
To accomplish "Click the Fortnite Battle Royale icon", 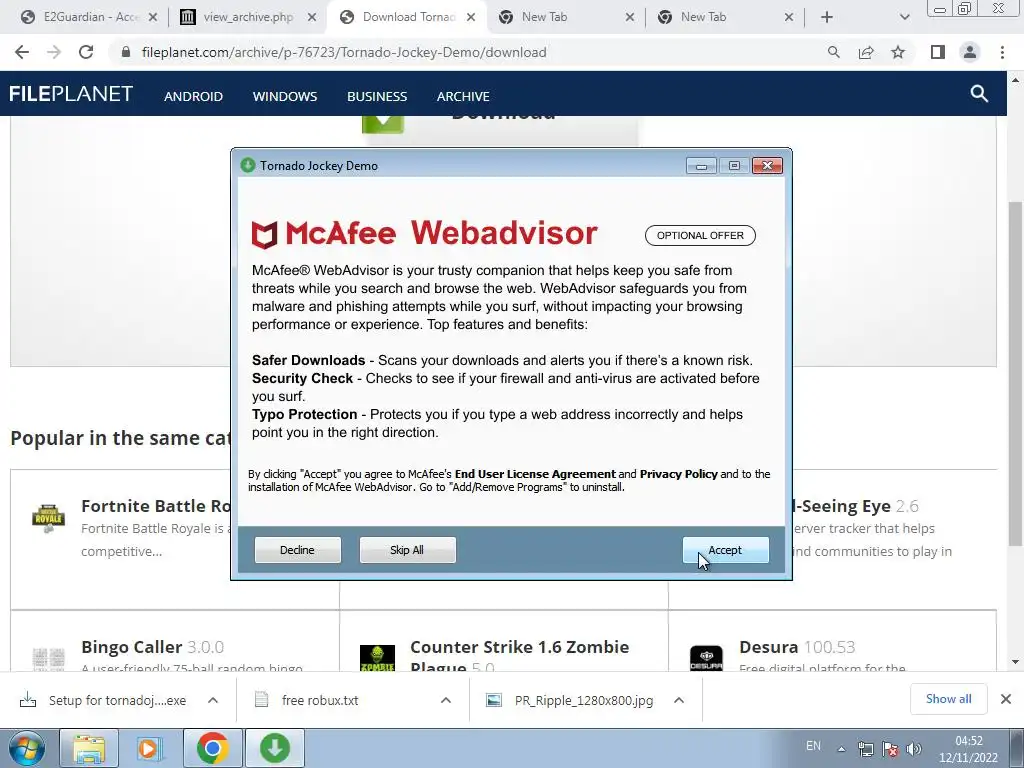I will coord(48,519).
